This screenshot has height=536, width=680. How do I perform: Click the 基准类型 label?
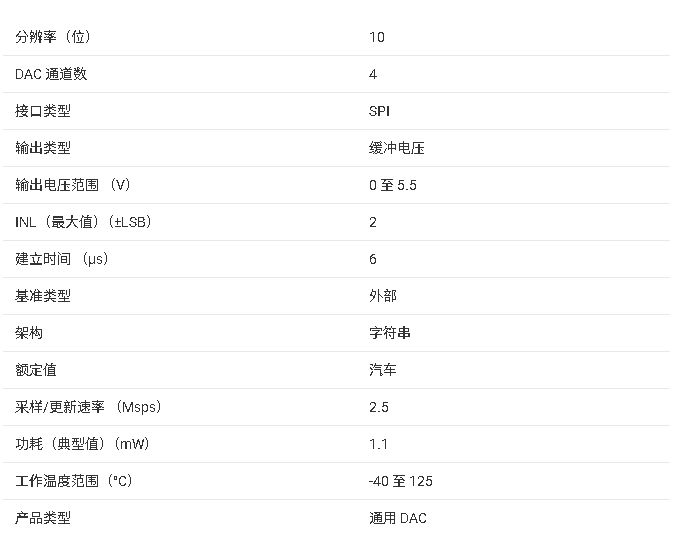coord(43,296)
